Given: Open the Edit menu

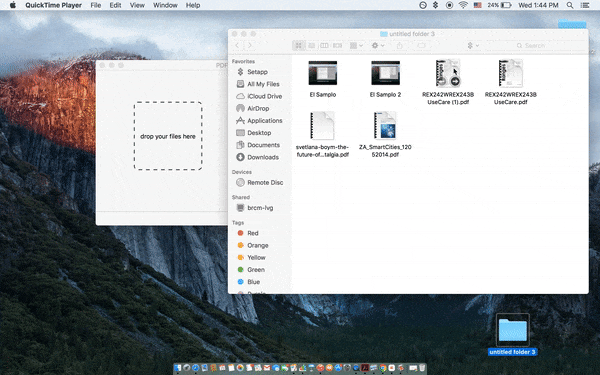Looking at the screenshot, I should [x=115, y=5].
